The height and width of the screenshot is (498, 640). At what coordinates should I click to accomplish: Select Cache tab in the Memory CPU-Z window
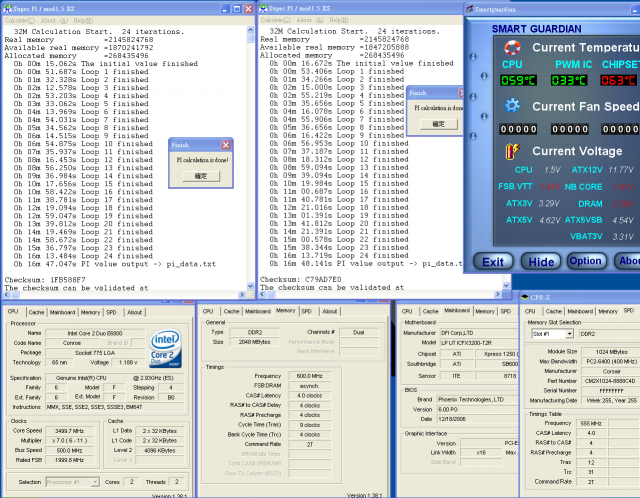(x=231, y=311)
